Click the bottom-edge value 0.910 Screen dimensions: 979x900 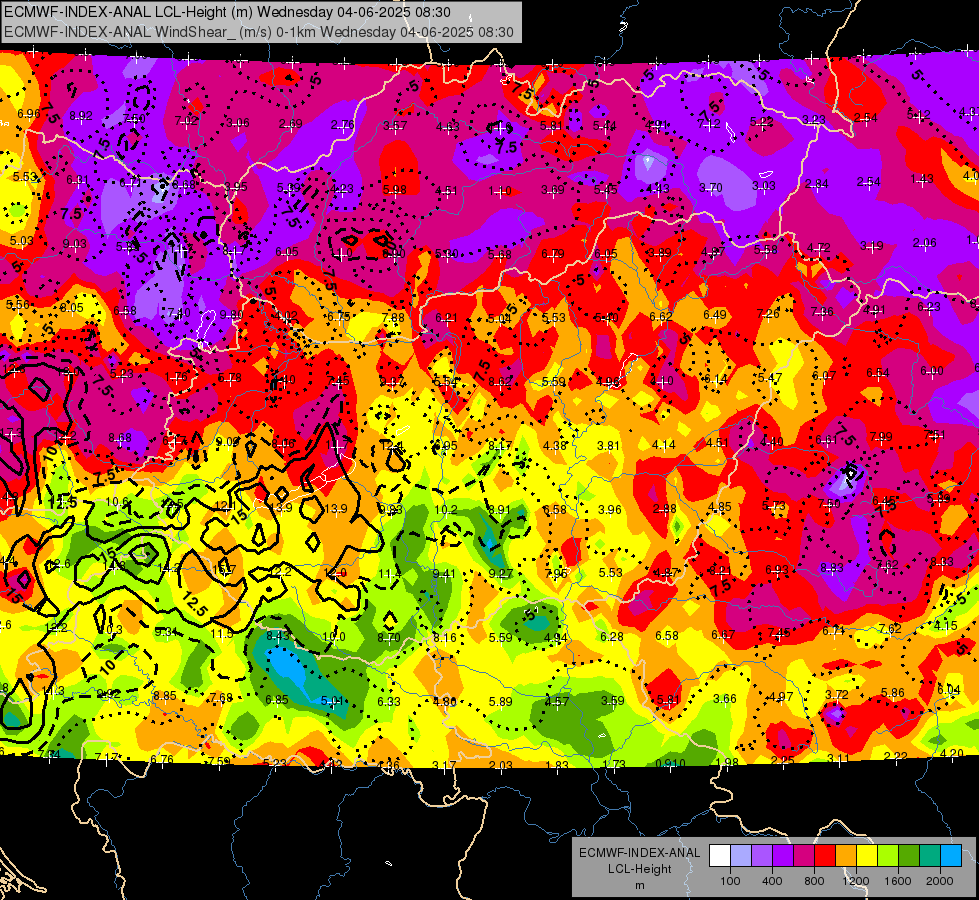coord(671,763)
